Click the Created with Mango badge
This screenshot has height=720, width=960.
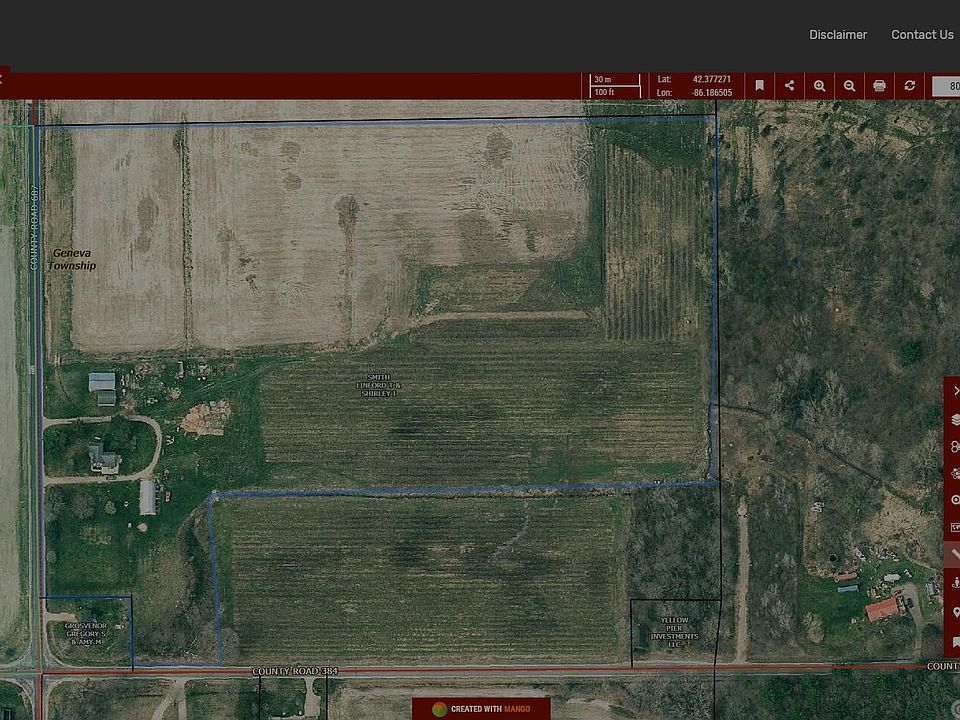481,709
